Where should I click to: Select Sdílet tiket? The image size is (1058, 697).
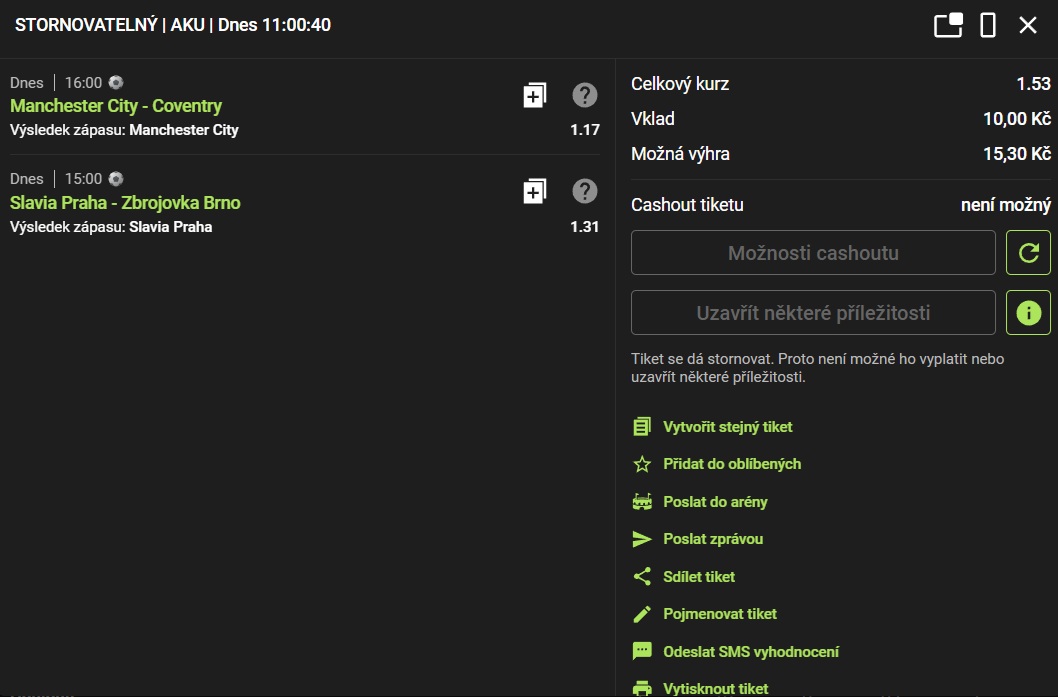pyautogui.click(x=699, y=577)
